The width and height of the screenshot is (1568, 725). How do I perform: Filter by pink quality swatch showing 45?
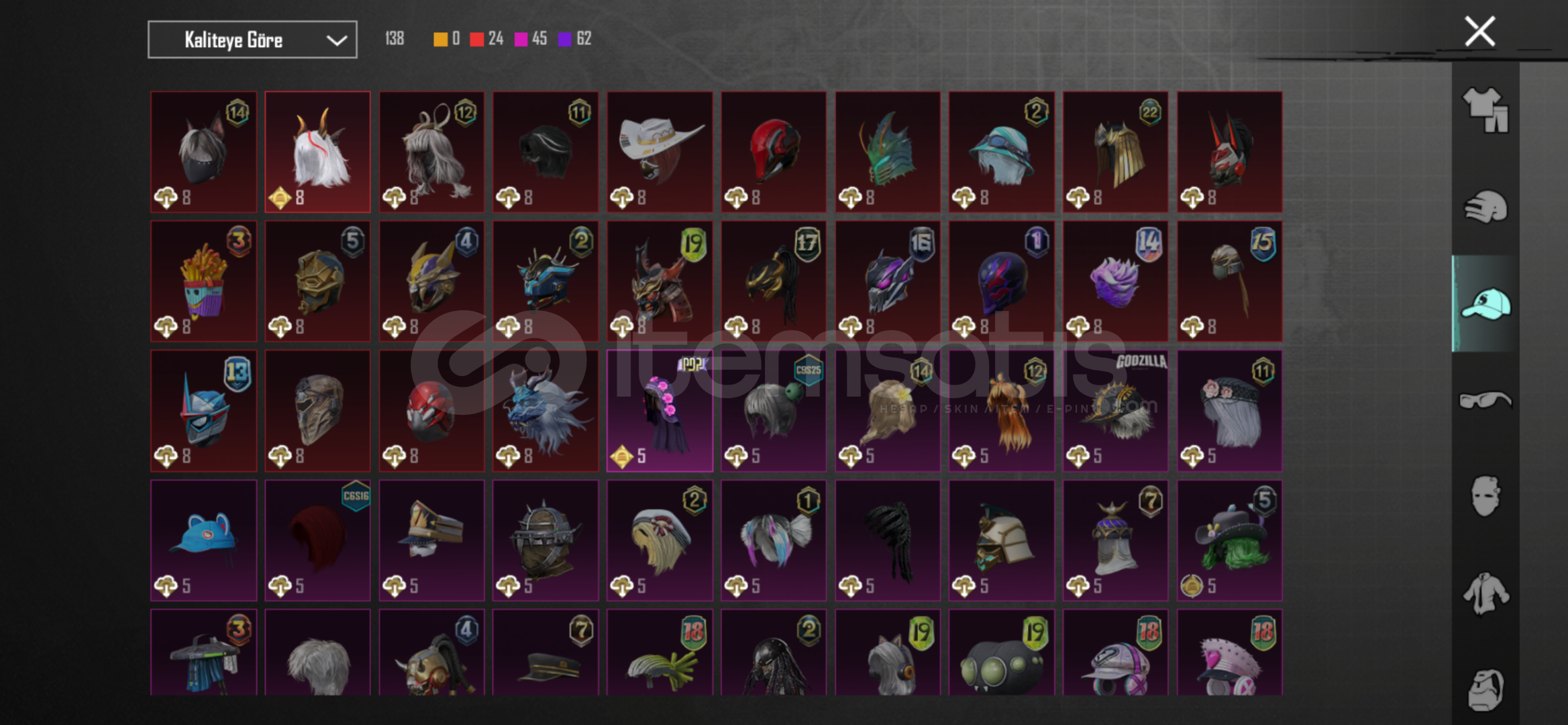521,39
